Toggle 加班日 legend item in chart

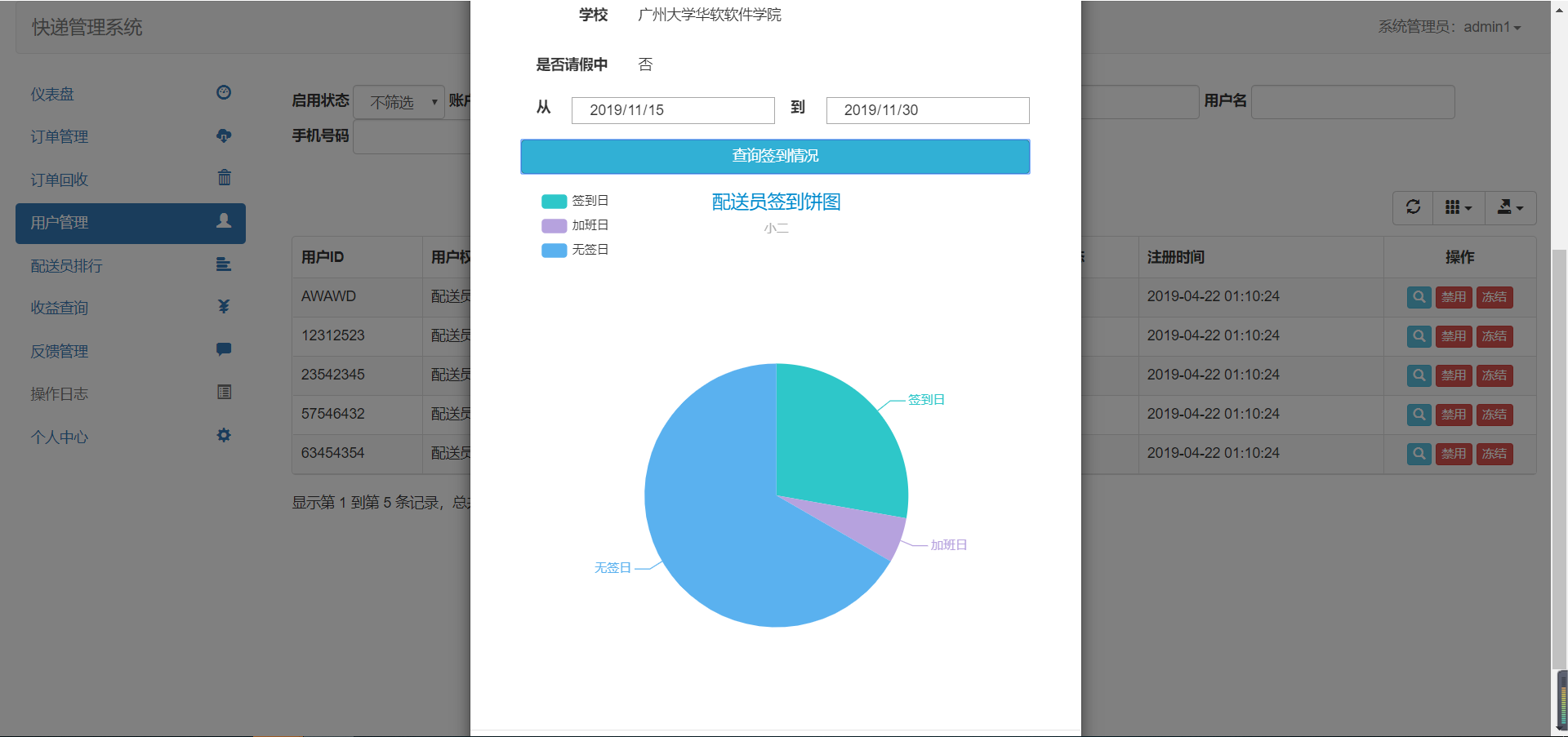575,225
